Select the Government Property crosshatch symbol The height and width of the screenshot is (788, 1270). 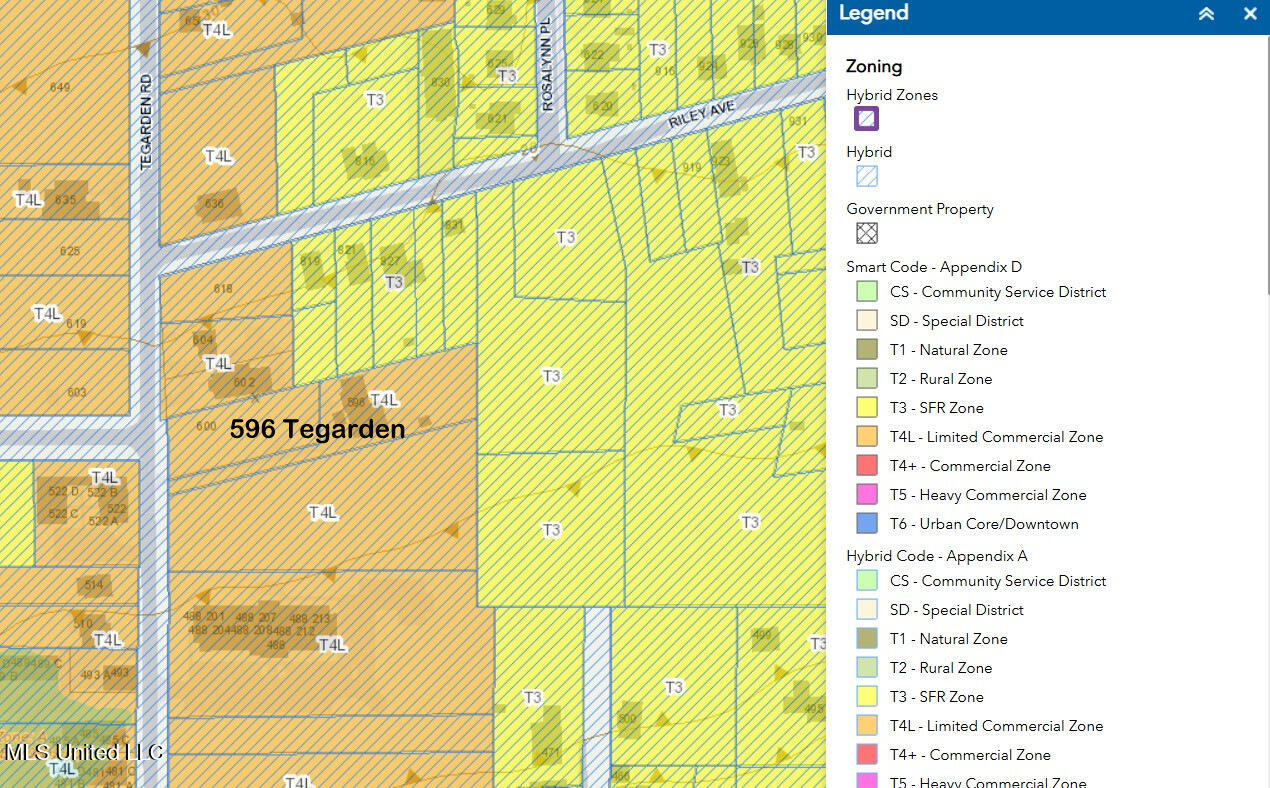coord(866,232)
